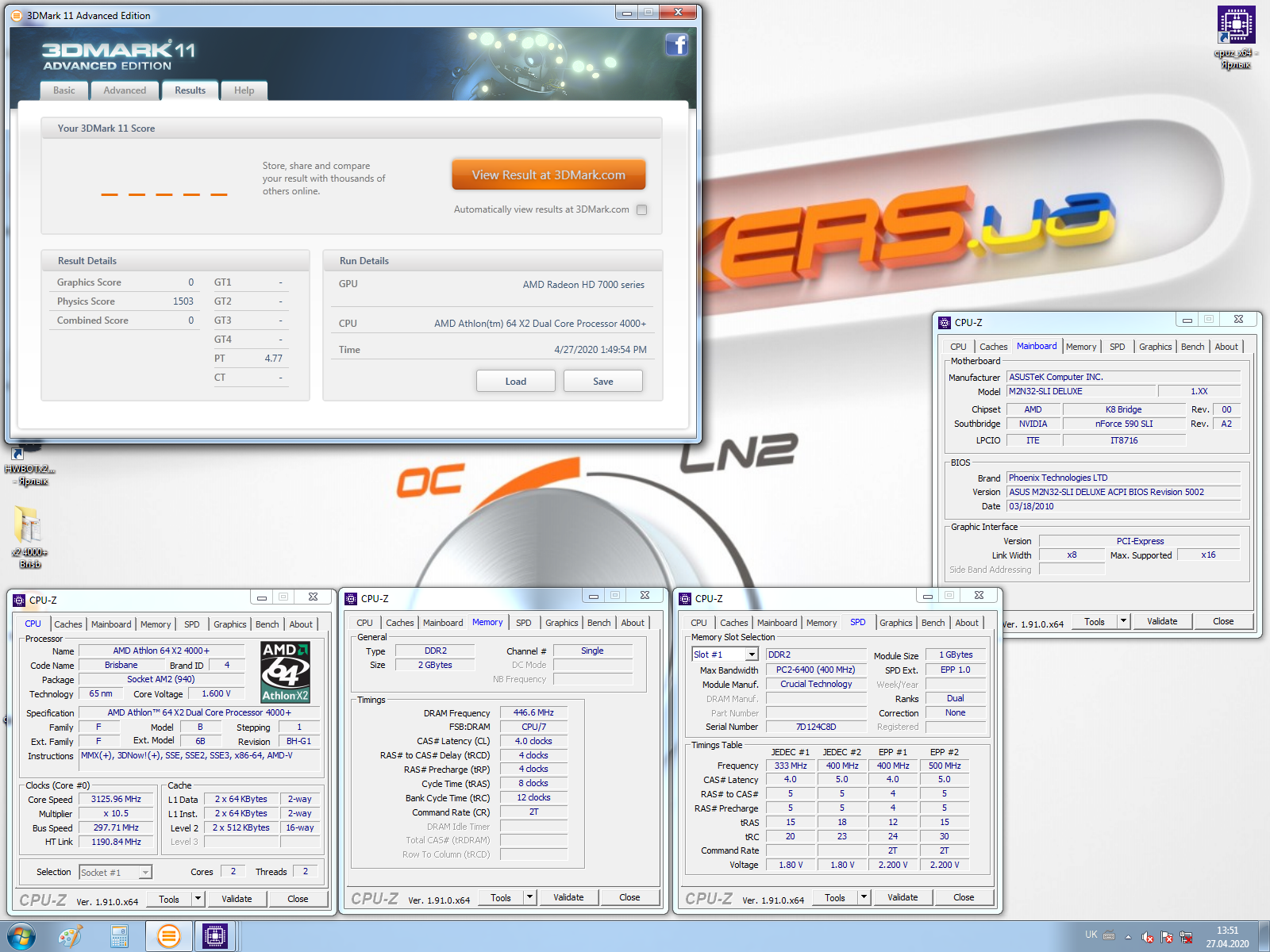The image size is (1270, 952).
Task: Click motherboard model M2N32-SLI DELUXE field
Action: pos(1081,391)
